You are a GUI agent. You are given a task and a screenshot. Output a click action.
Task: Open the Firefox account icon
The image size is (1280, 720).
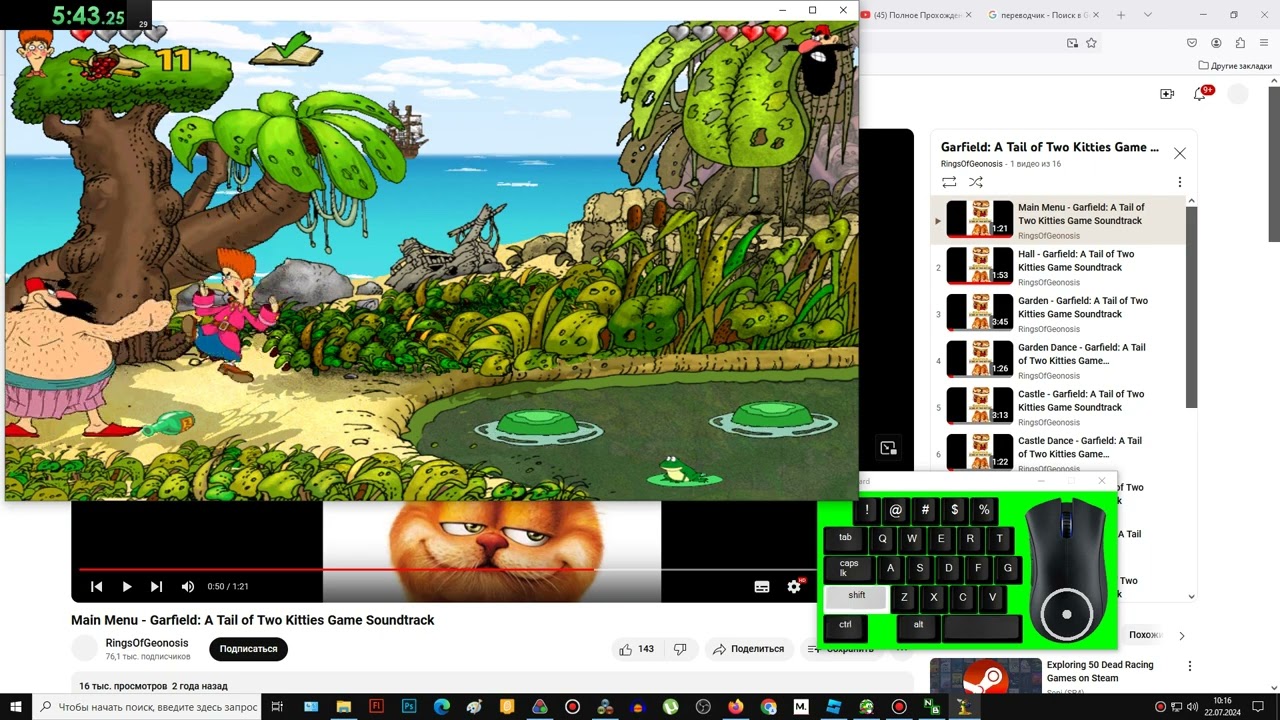tap(1216, 43)
